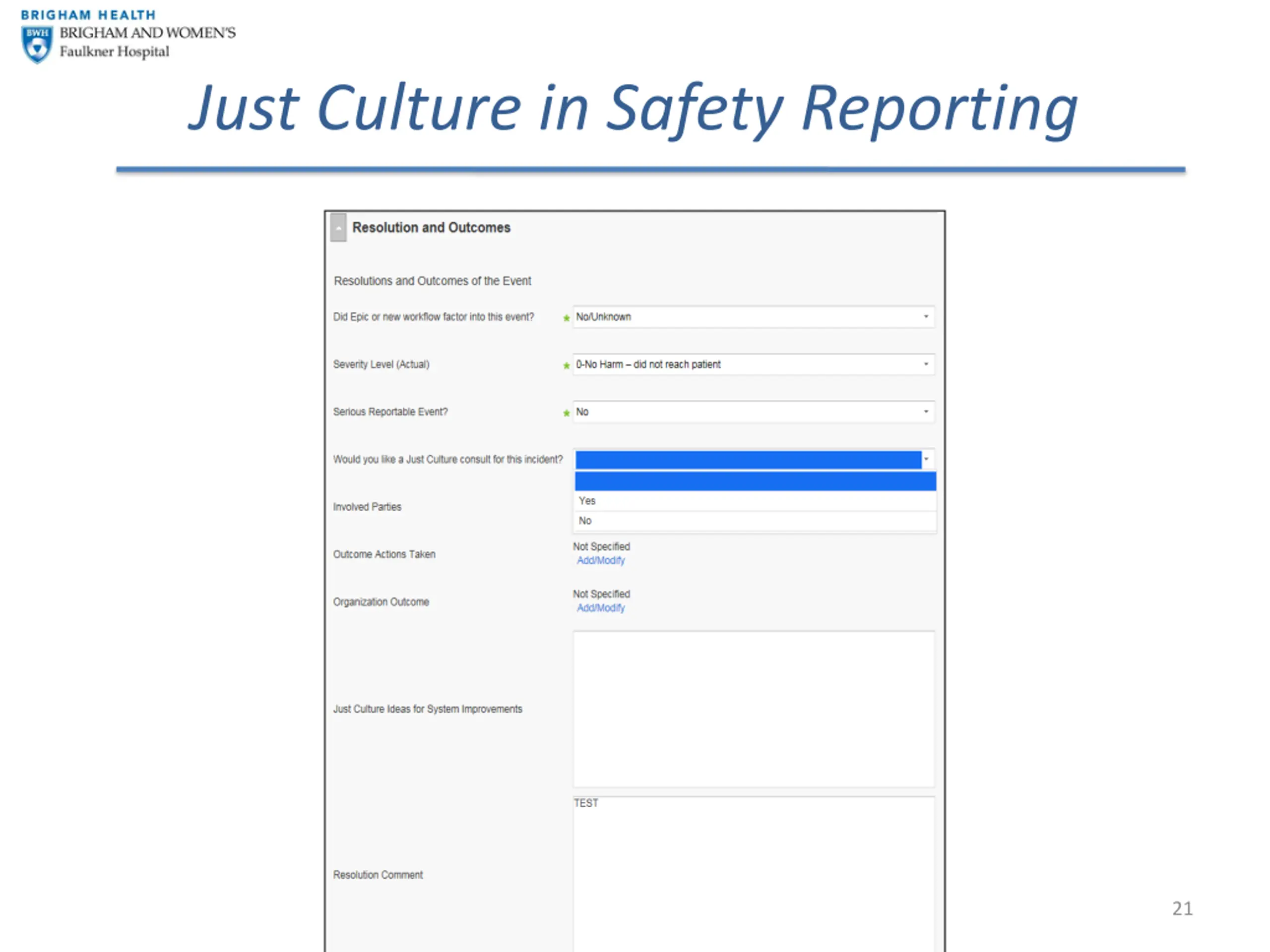1270x952 pixels.
Task: Click the Serious Reportable Event? label
Action: point(390,412)
